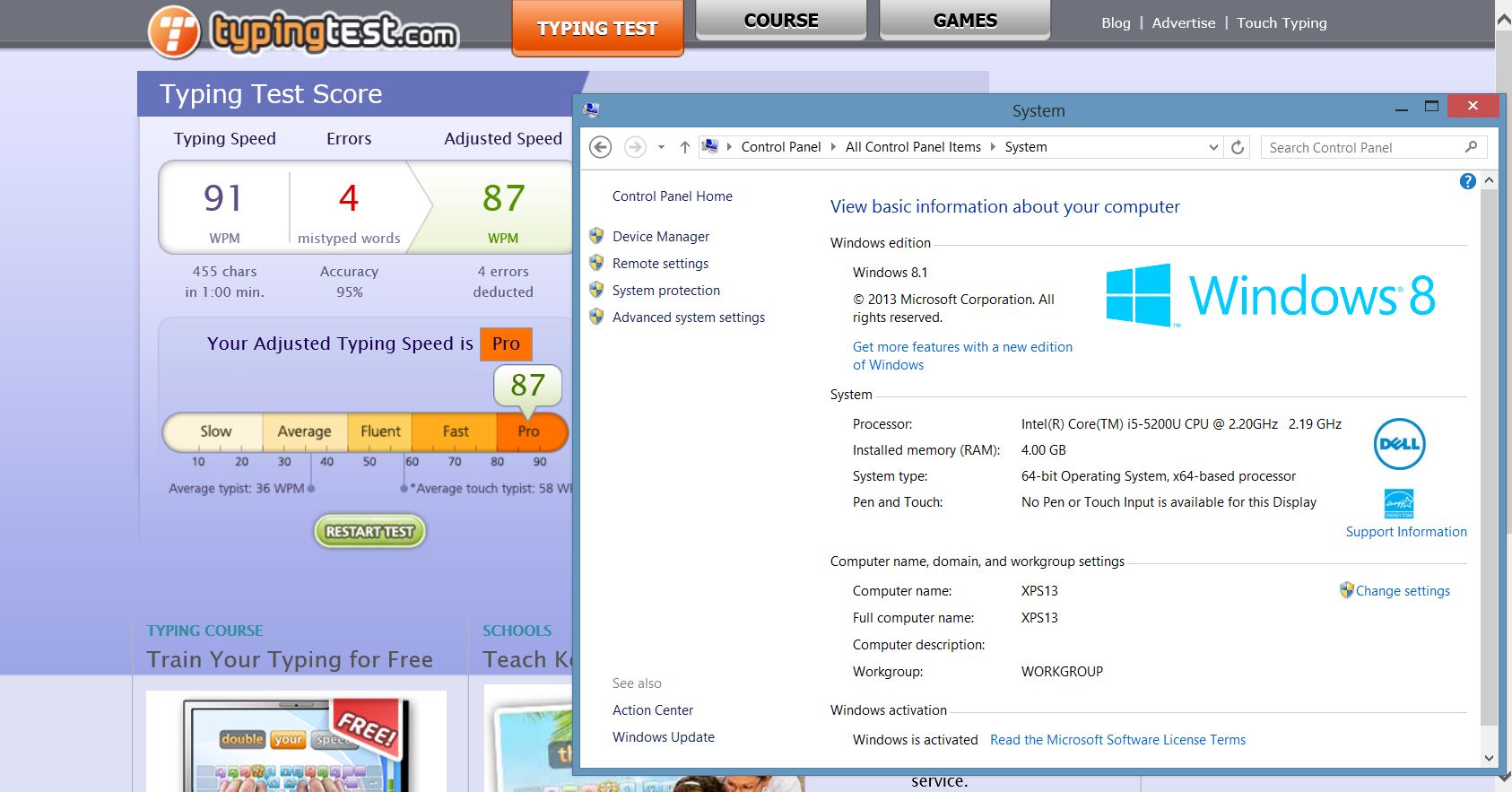Open the Touch Typing header link
The height and width of the screenshot is (792, 1512).
[1282, 23]
